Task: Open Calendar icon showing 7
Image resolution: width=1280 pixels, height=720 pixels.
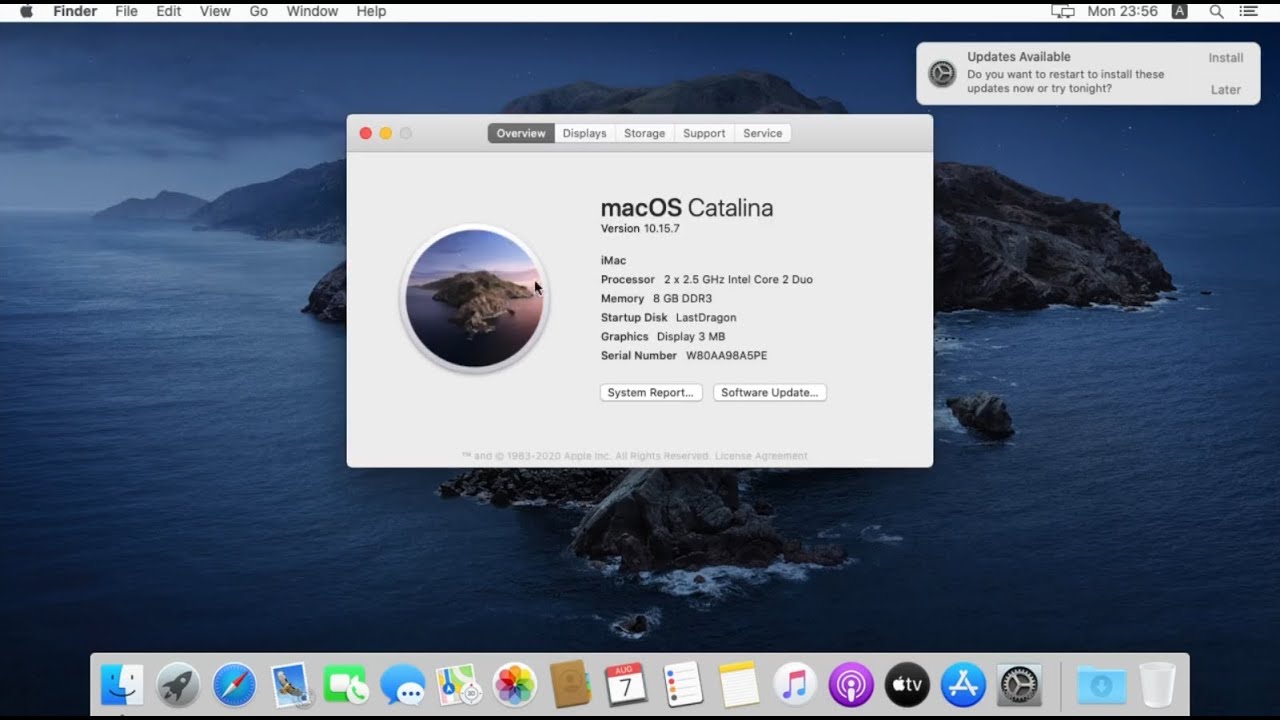Action: click(627, 685)
